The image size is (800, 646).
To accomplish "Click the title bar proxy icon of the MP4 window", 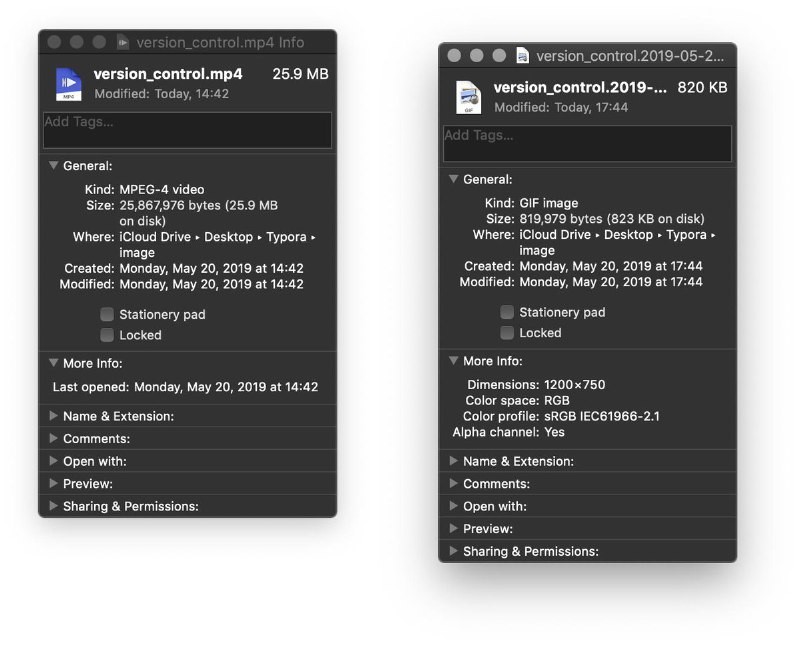I will [123, 42].
